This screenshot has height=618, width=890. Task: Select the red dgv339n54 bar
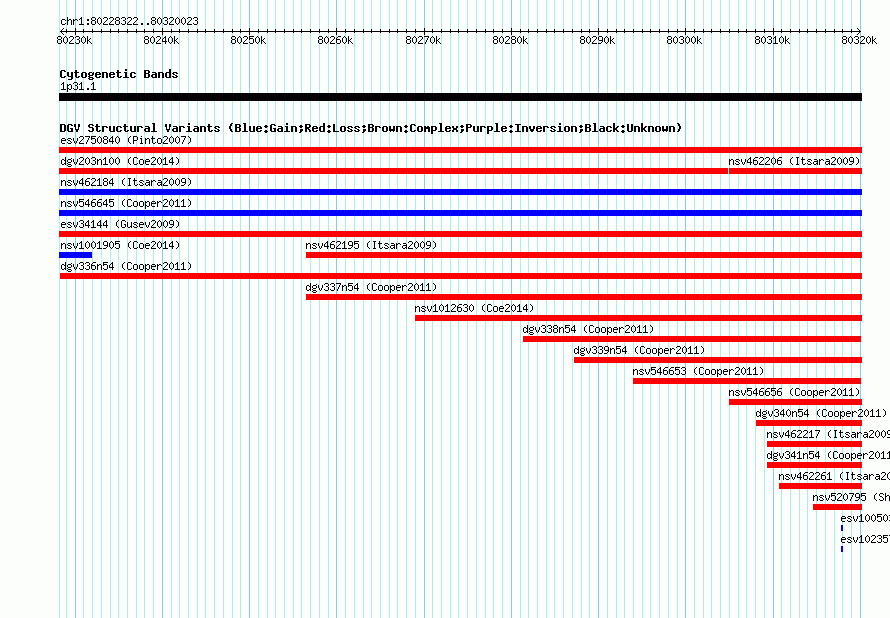coord(718,360)
